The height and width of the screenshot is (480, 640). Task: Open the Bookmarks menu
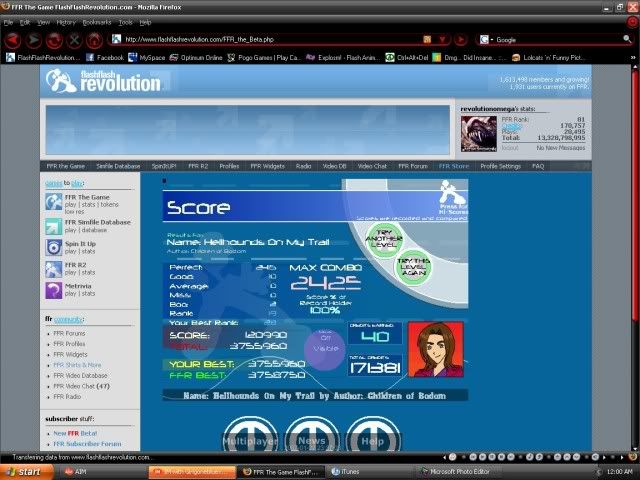97,21
